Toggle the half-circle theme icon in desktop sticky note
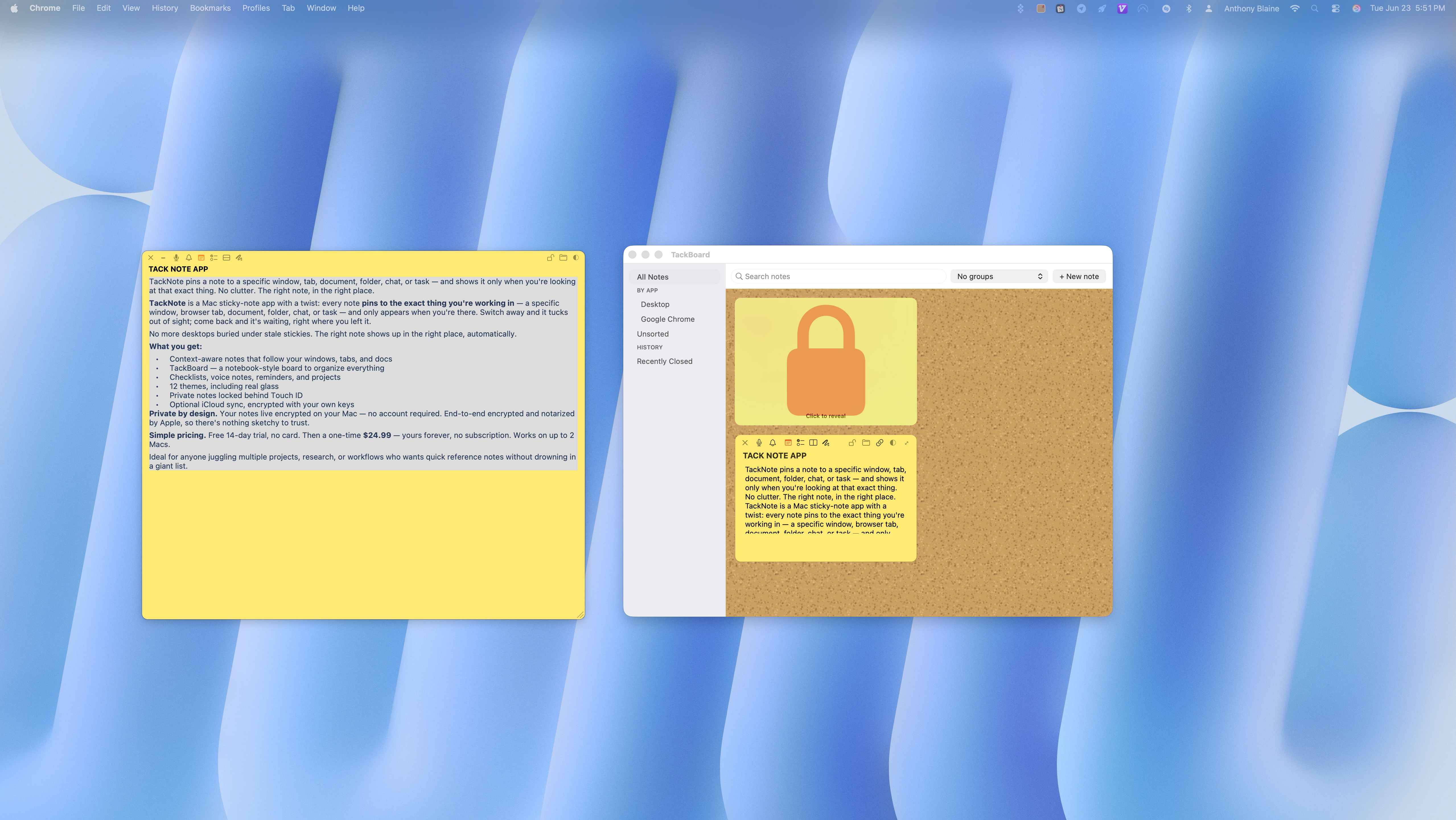 click(x=575, y=258)
